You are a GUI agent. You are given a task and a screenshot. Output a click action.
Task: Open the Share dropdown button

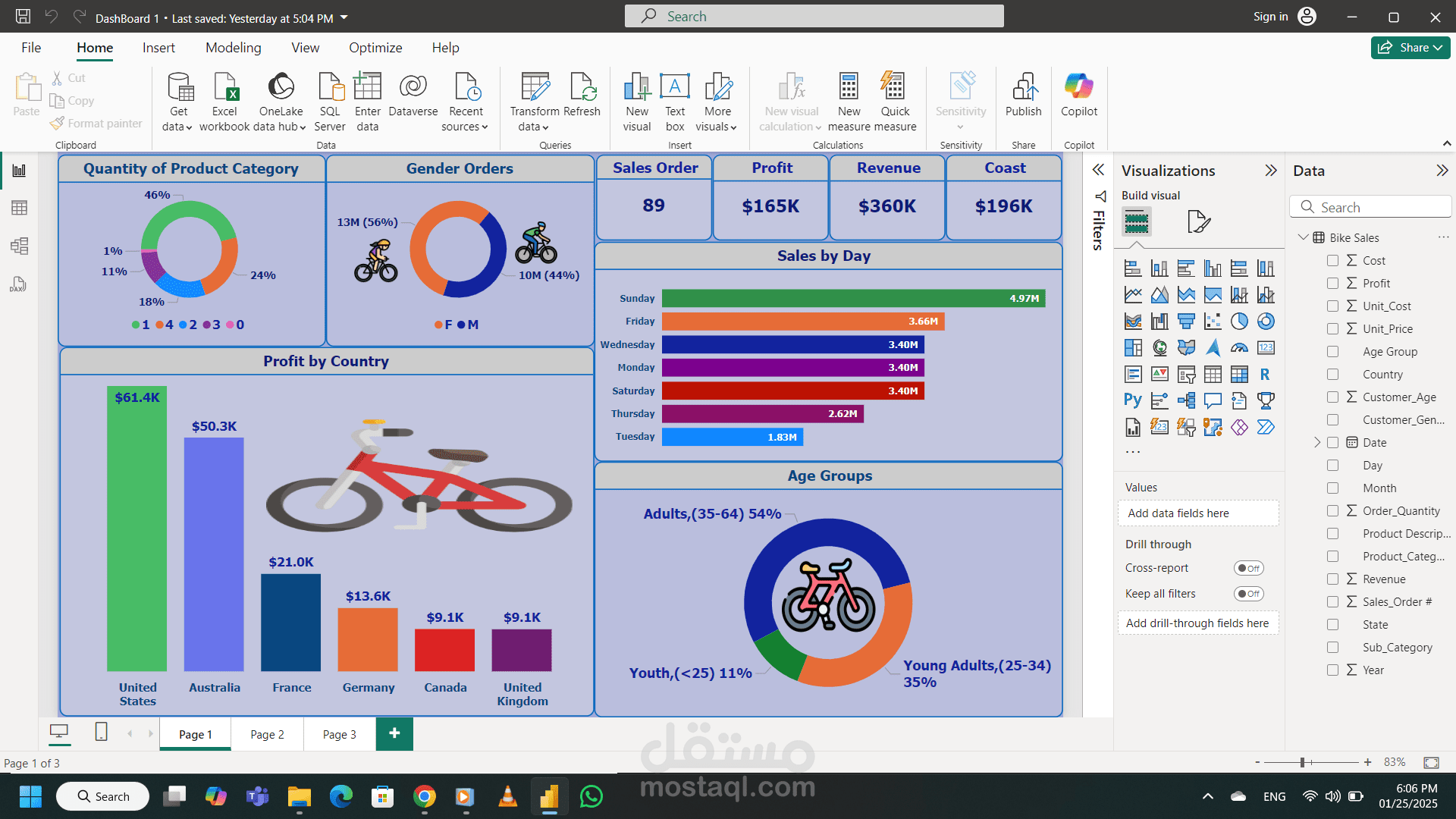point(1410,47)
